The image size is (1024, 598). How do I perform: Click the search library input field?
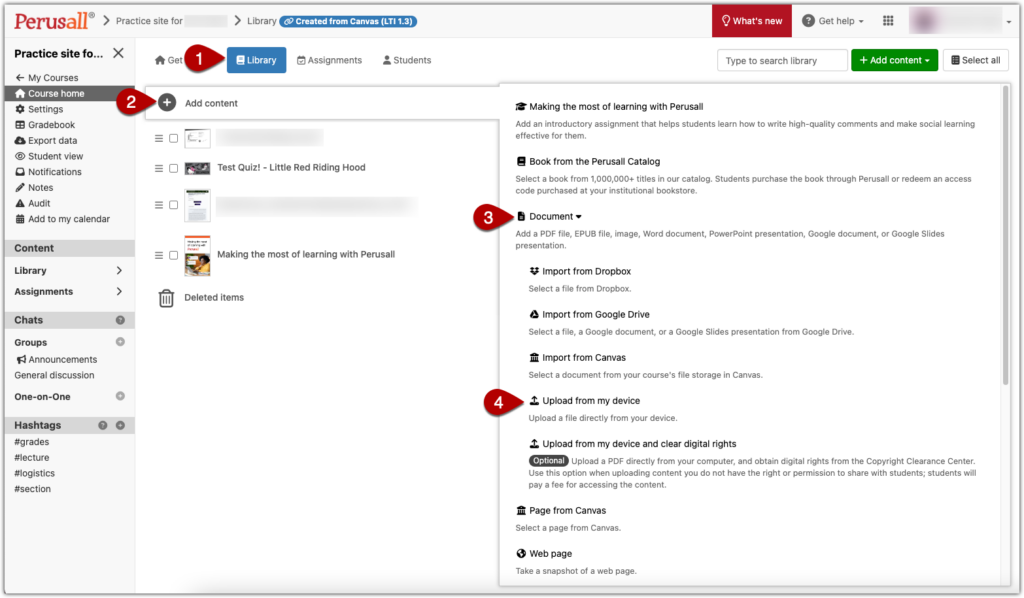tap(782, 60)
